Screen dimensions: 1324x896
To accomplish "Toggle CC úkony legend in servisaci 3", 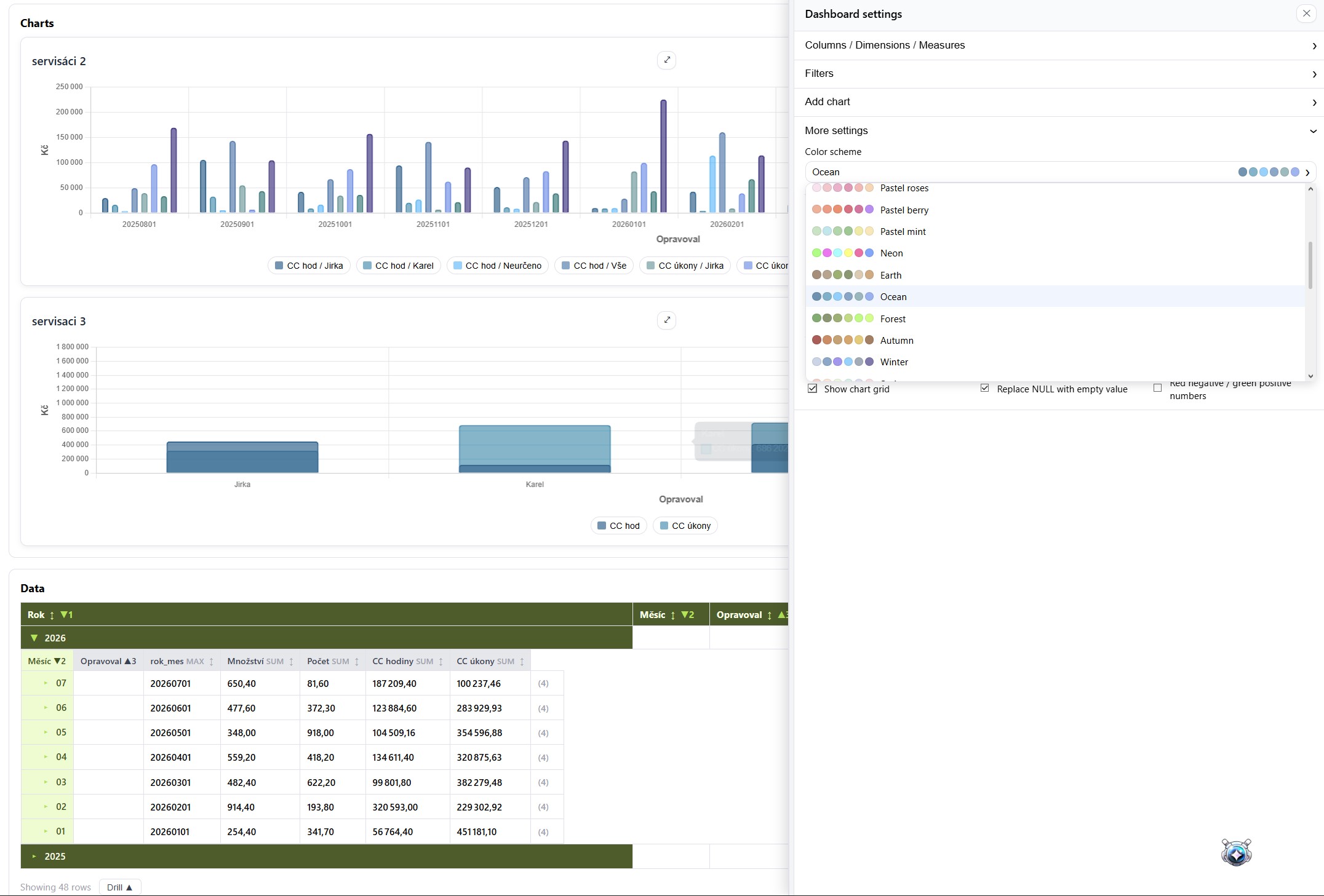I will [685, 526].
